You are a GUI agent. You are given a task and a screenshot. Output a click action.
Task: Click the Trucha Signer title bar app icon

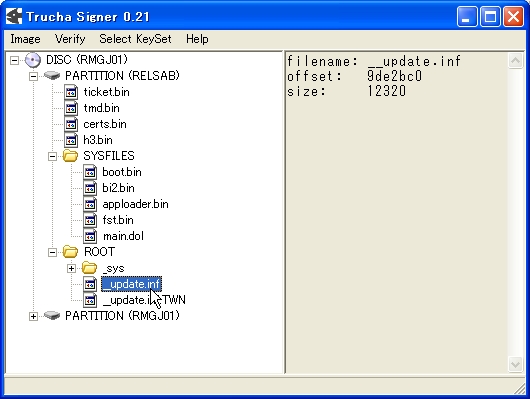pyautogui.click(x=14, y=16)
